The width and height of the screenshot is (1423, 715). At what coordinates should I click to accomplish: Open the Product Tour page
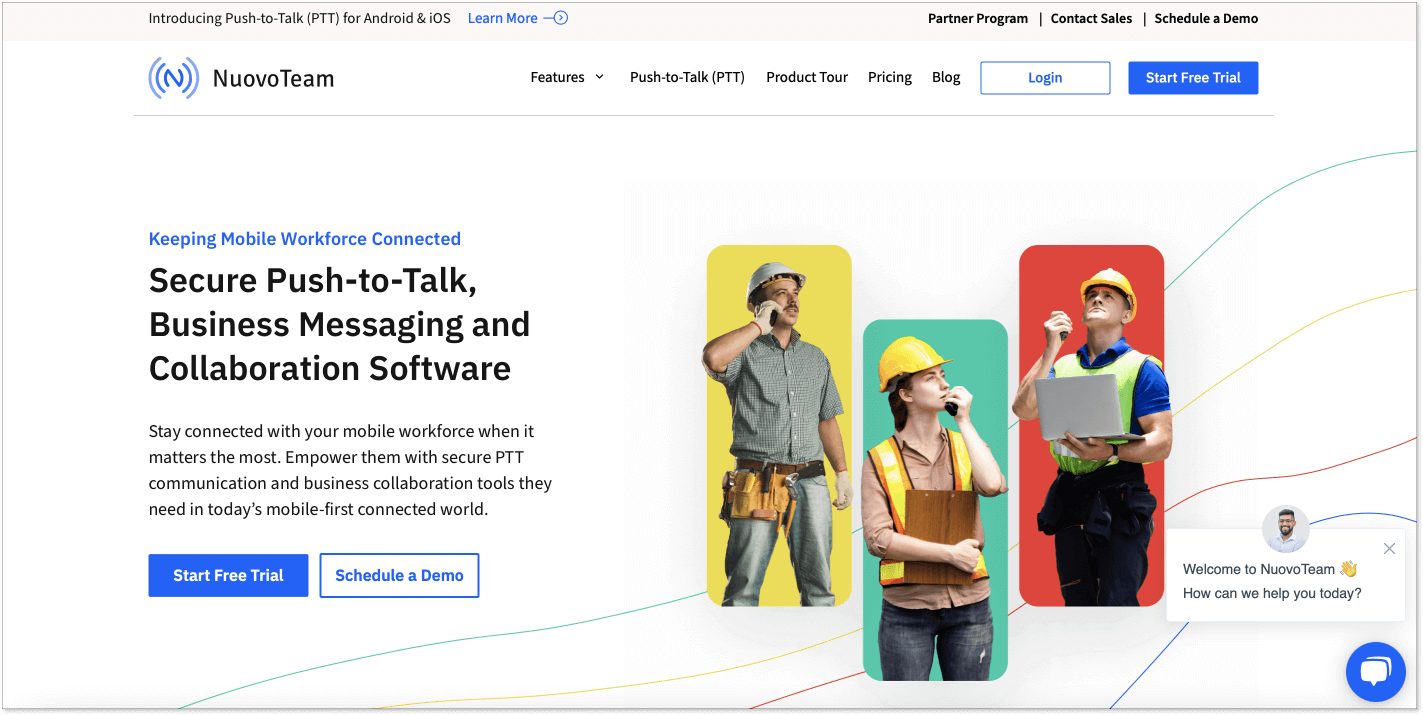807,77
